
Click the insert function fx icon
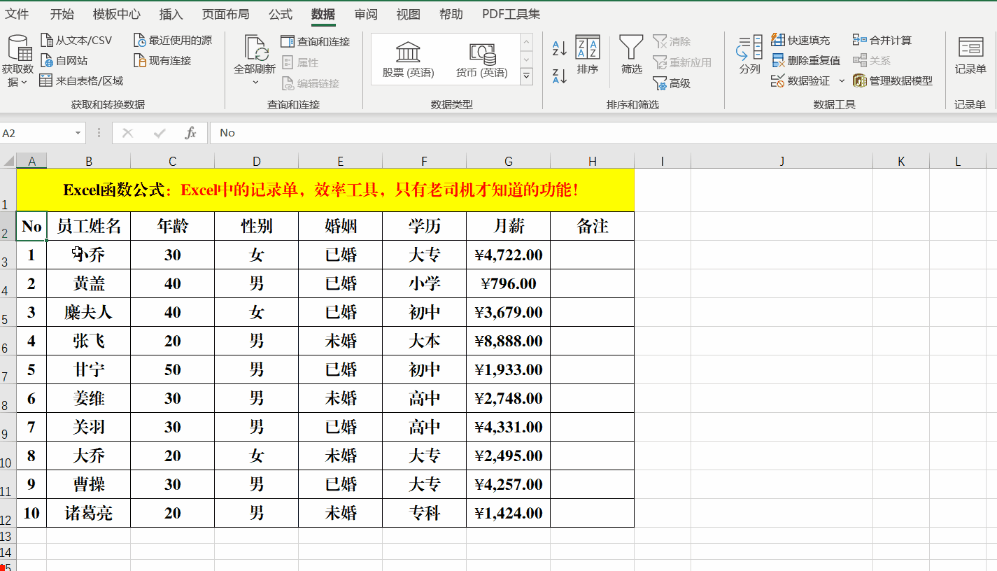click(x=190, y=133)
